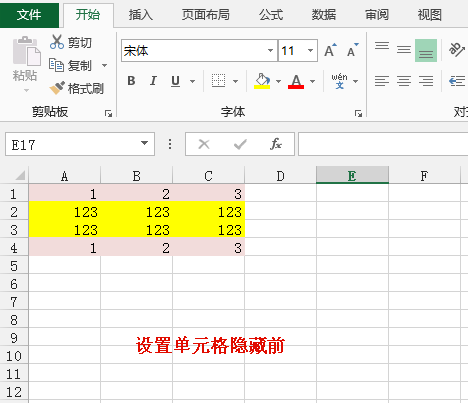Click the Increase Font Size icon
The width and height of the screenshot is (468, 403).
coord(330,50)
